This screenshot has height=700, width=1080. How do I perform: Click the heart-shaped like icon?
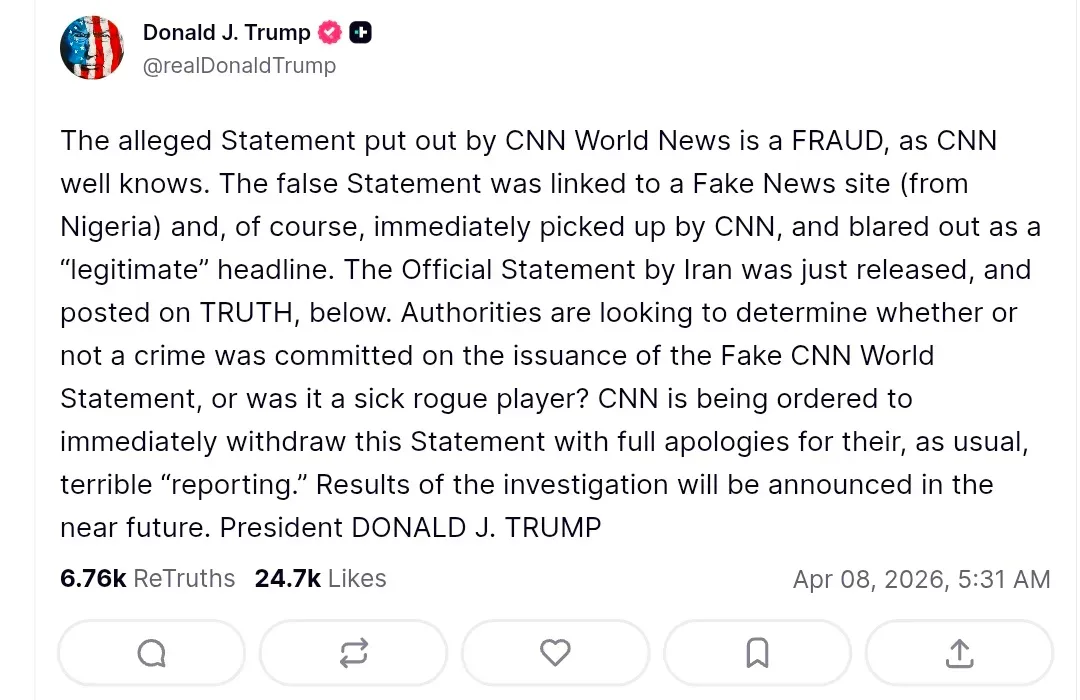point(555,652)
